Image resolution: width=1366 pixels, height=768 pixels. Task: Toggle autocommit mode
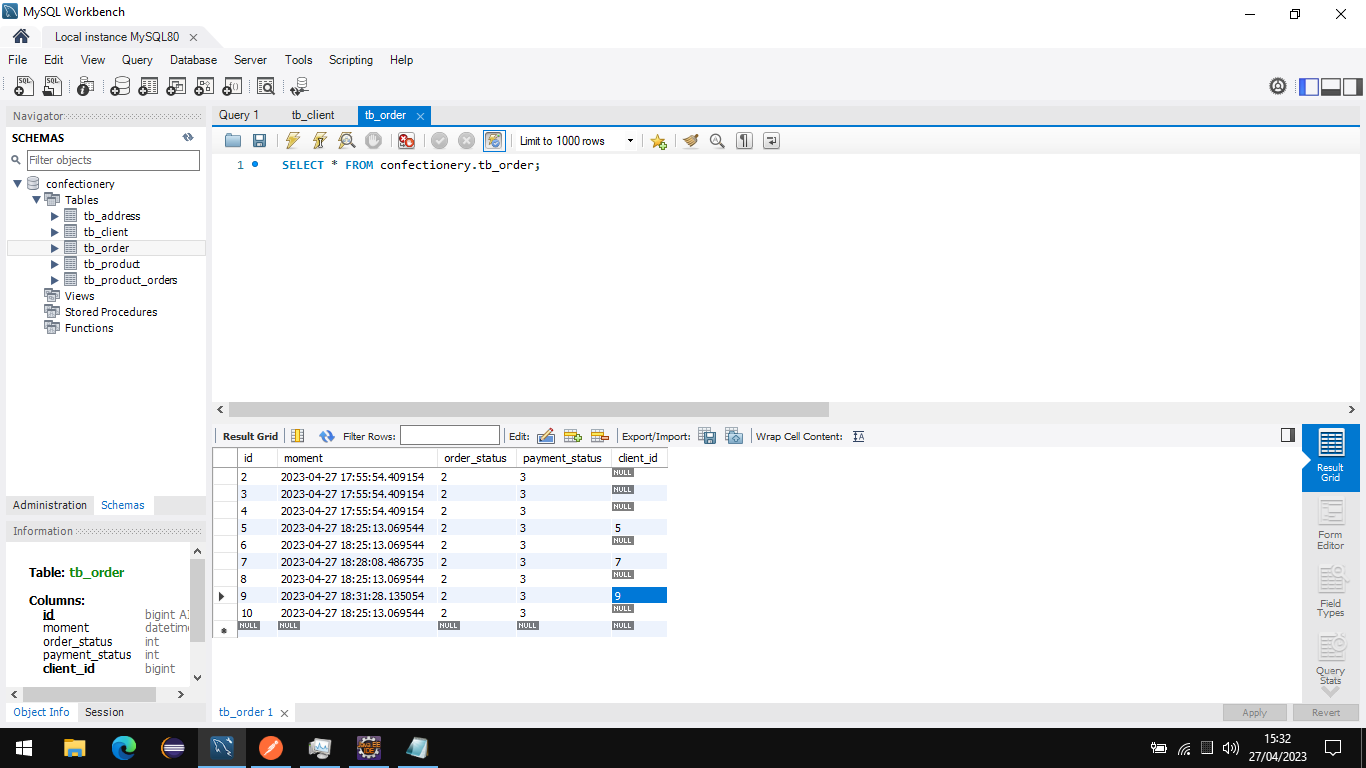pyautogui.click(x=494, y=141)
